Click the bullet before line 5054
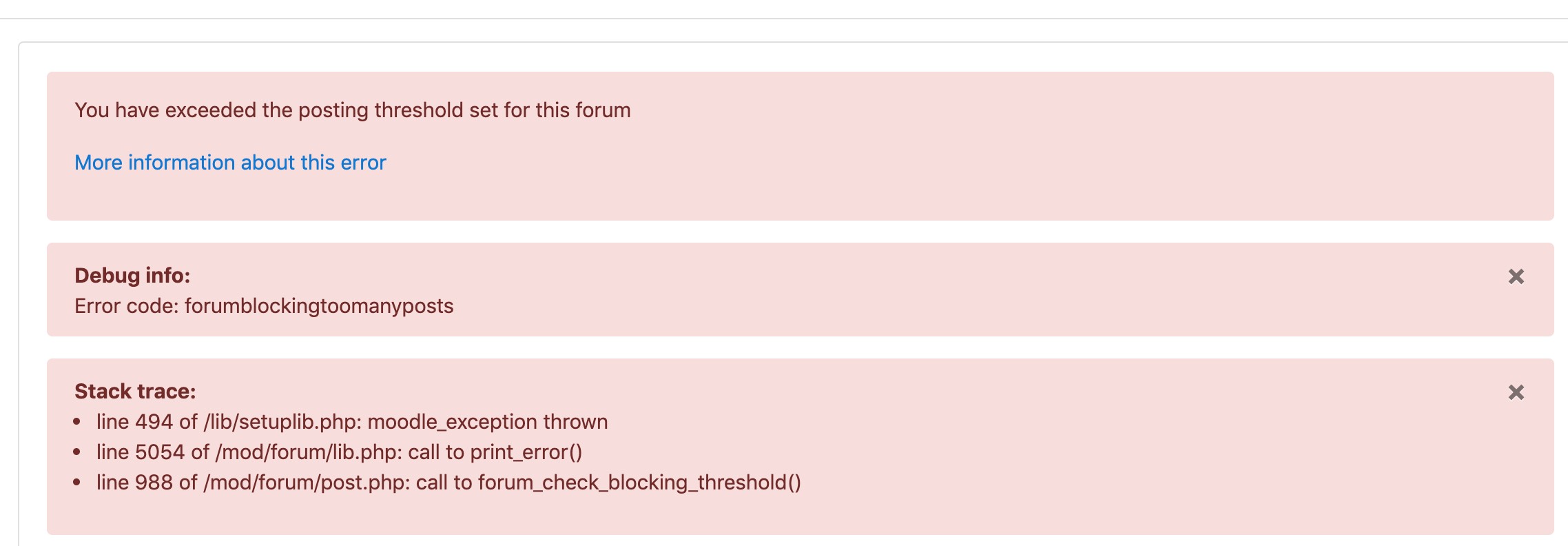1568x546 pixels. pos(77,452)
